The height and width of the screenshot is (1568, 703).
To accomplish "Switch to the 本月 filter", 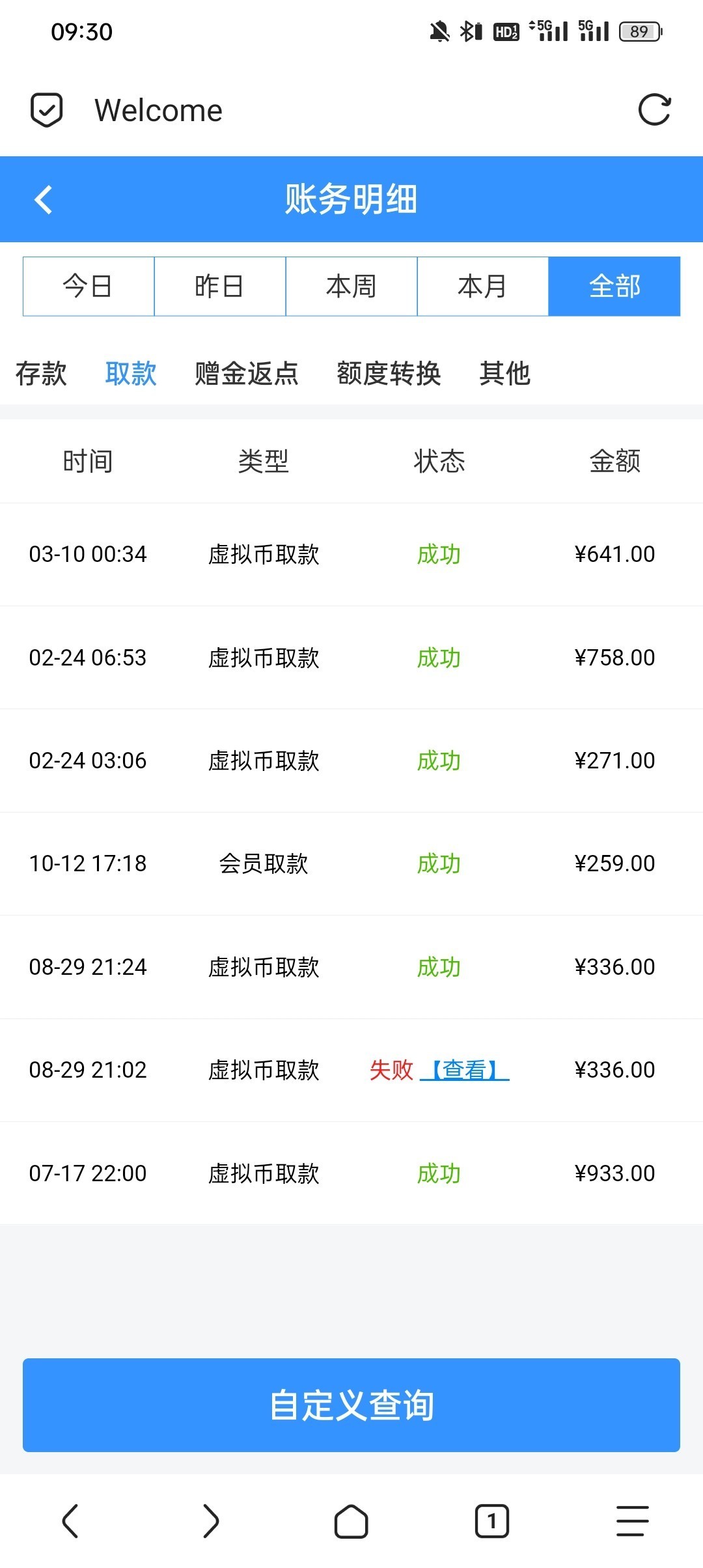I will tap(483, 287).
